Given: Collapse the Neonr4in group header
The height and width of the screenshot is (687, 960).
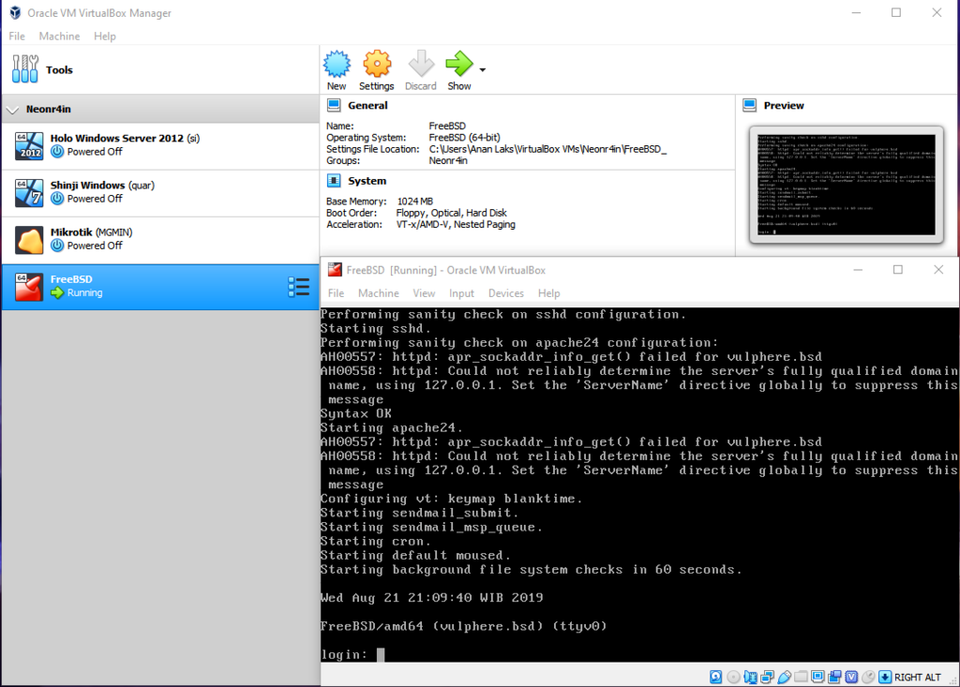Looking at the screenshot, I should pos(12,109).
